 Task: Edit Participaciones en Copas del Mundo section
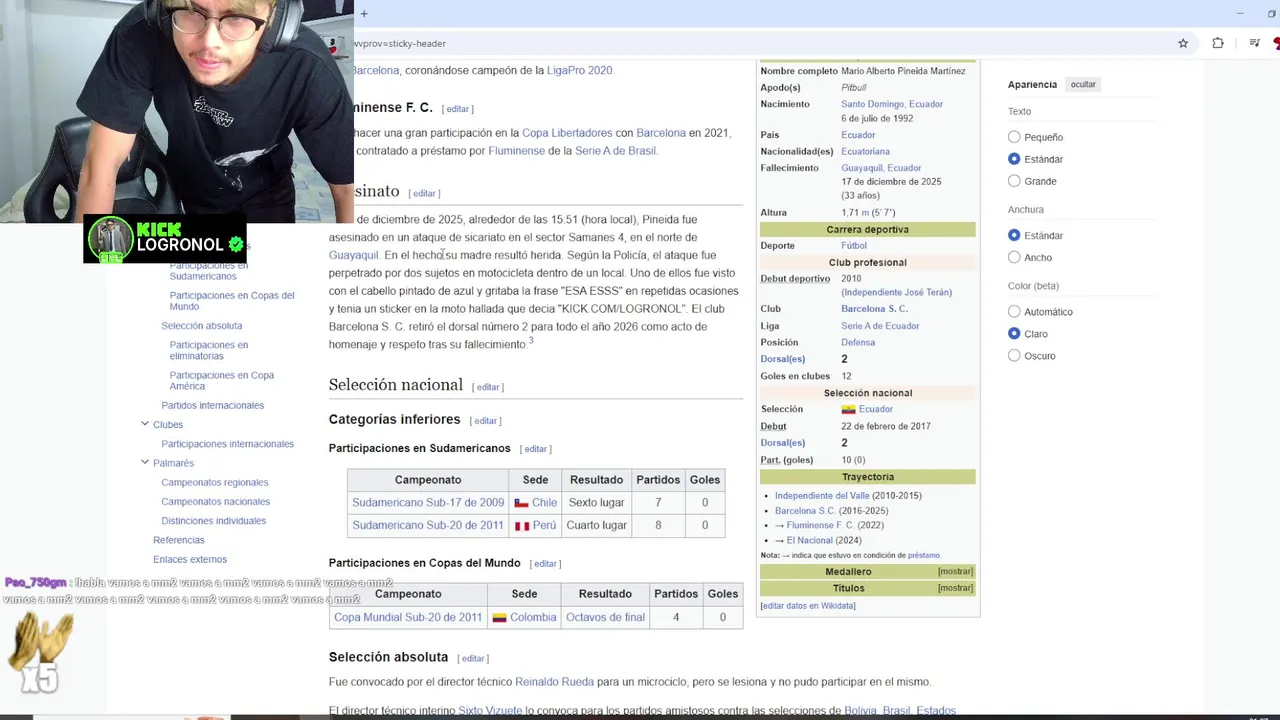(x=545, y=564)
